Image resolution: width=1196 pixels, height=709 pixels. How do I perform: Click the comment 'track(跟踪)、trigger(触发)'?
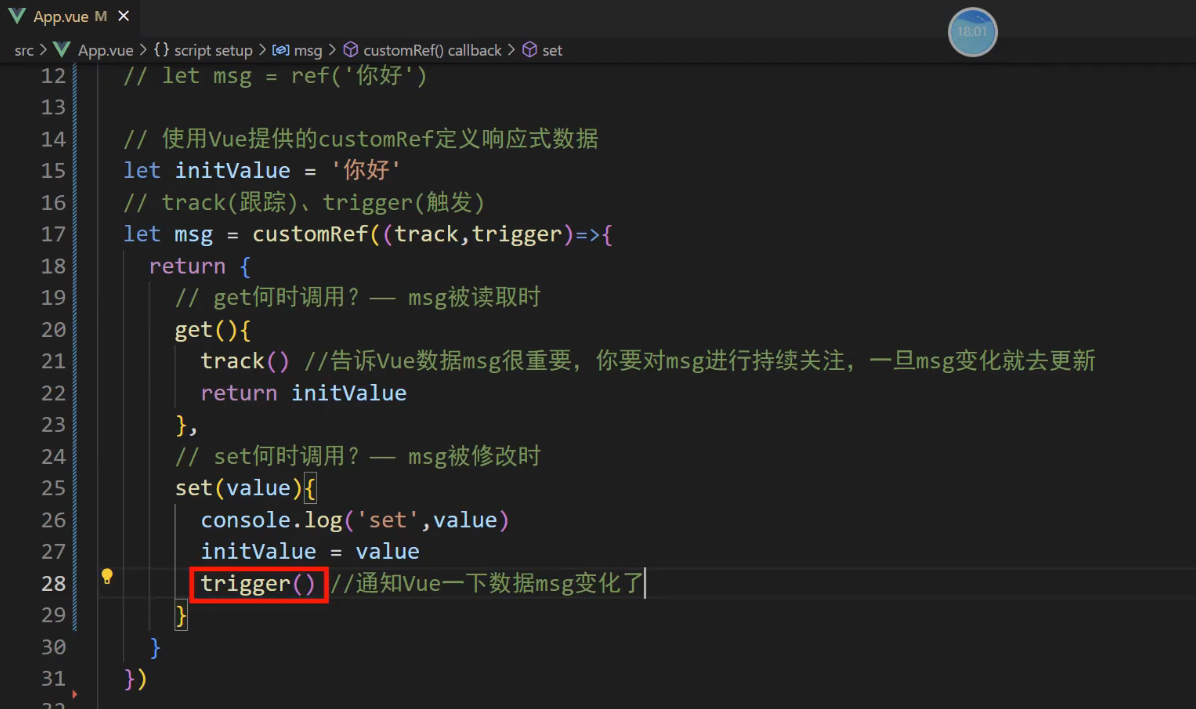304,202
